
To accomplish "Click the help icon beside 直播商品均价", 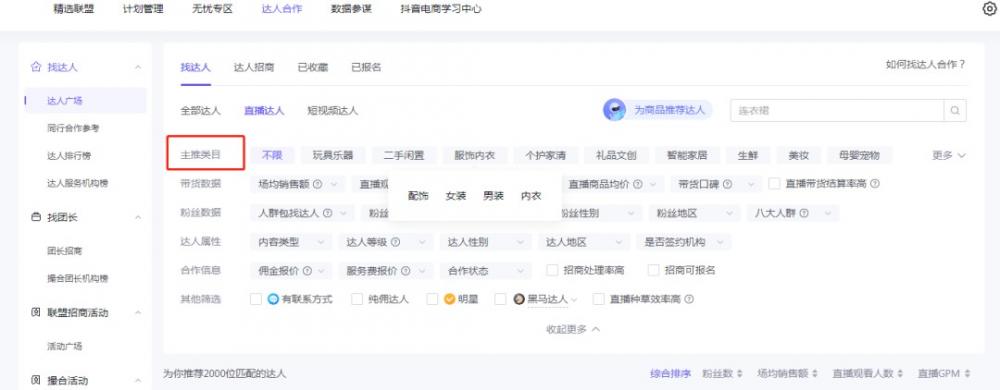I will click(x=637, y=184).
